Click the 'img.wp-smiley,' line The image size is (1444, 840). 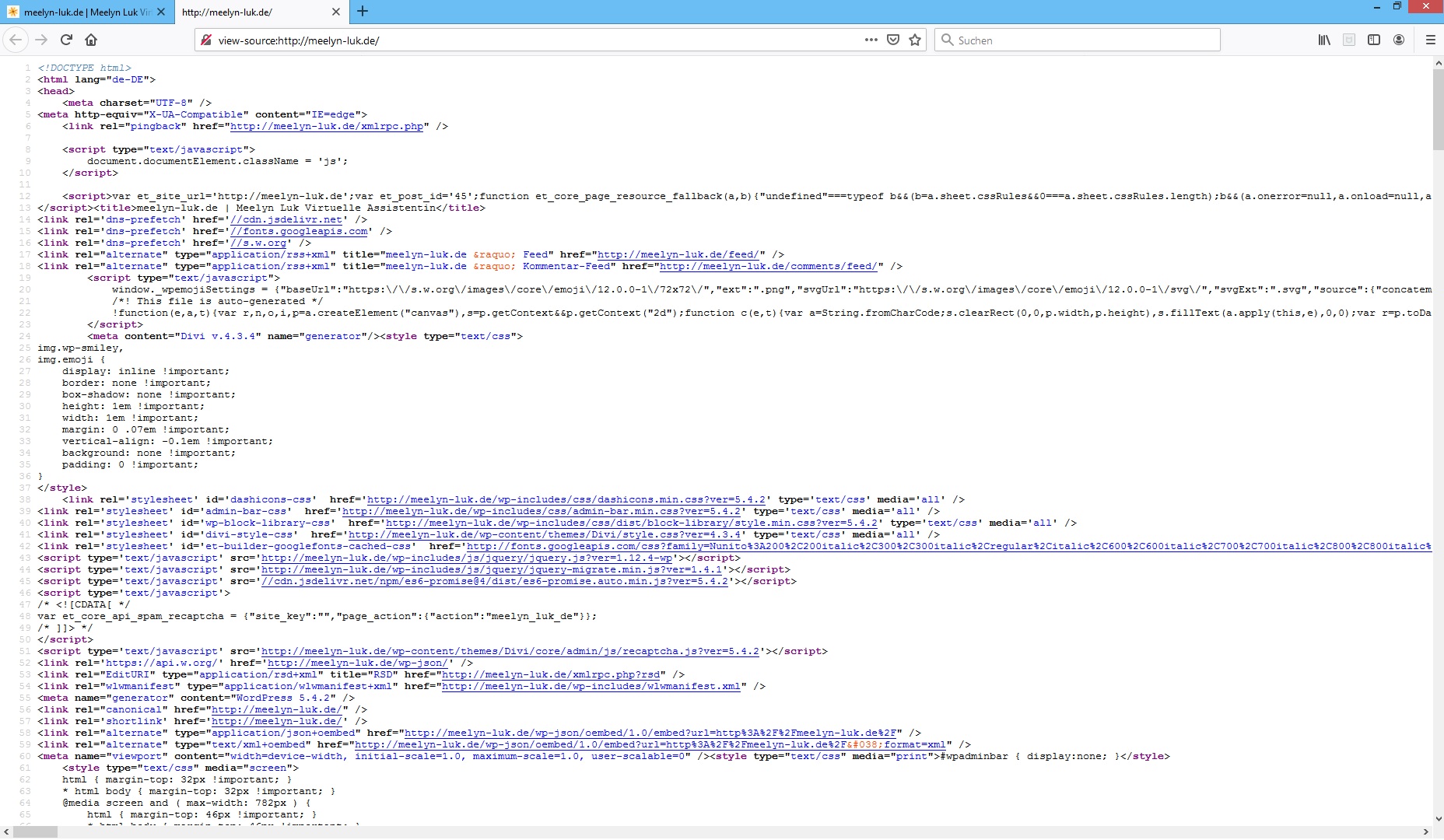coord(81,348)
